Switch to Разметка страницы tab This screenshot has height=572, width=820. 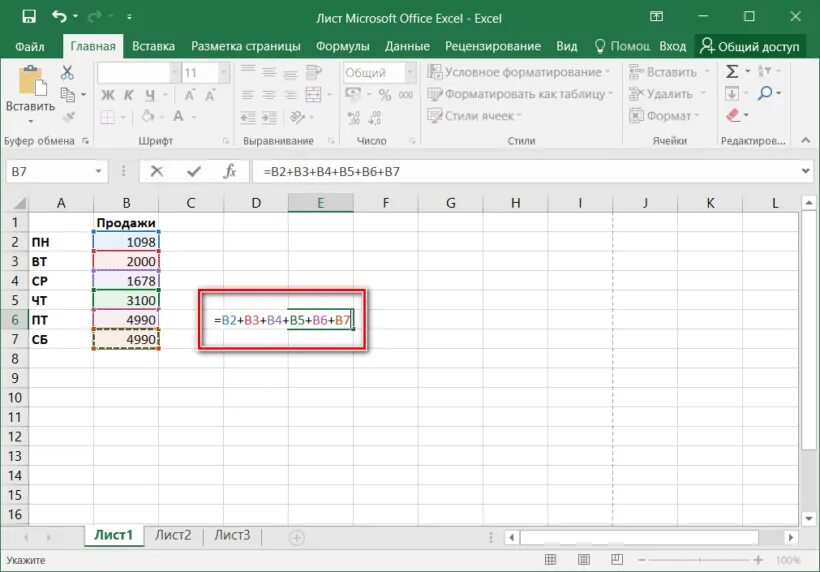tap(246, 46)
